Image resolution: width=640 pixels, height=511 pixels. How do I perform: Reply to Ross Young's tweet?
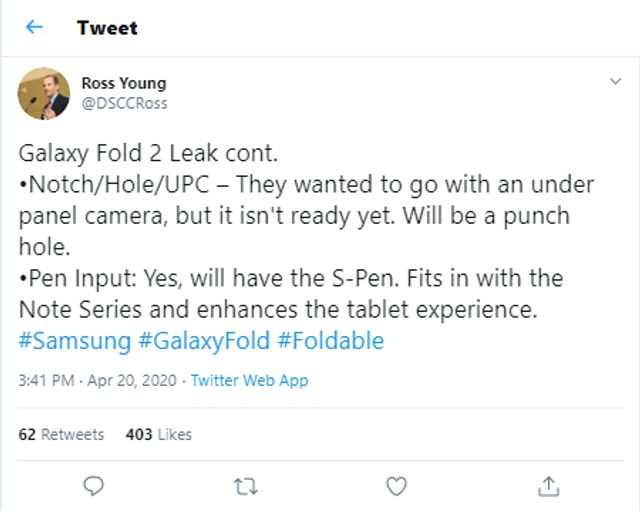click(x=94, y=486)
